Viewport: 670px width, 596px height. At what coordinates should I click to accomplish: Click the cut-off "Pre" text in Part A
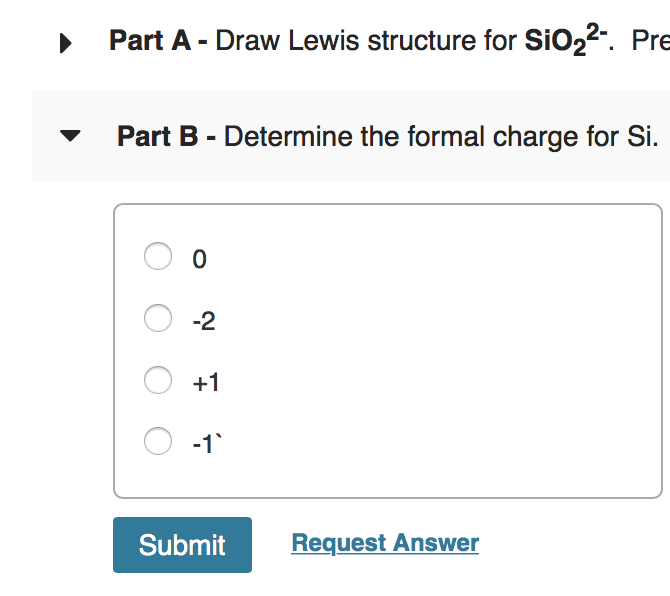(x=650, y=41)
